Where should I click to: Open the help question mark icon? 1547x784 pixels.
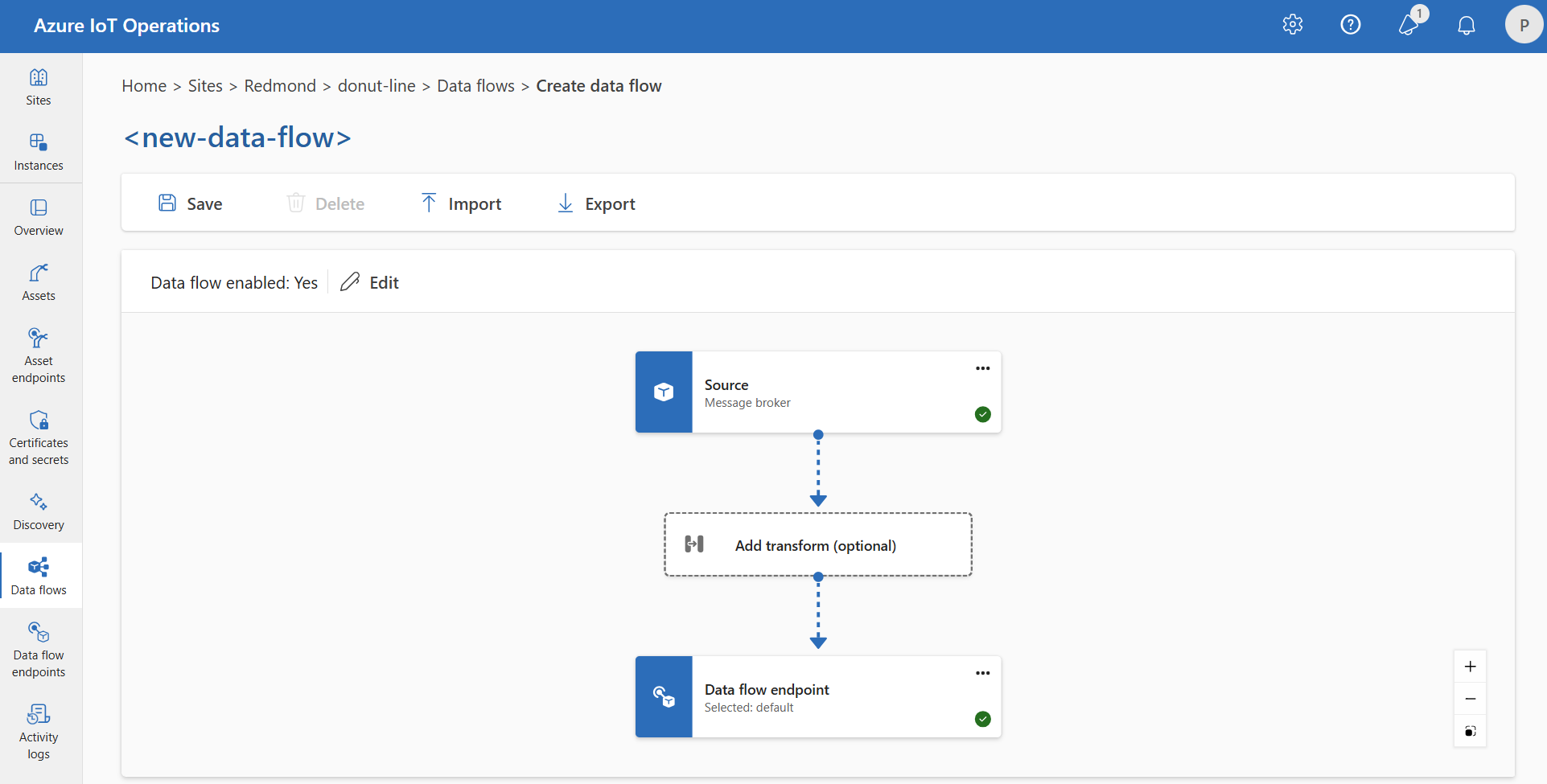(x=1351, y=24)
